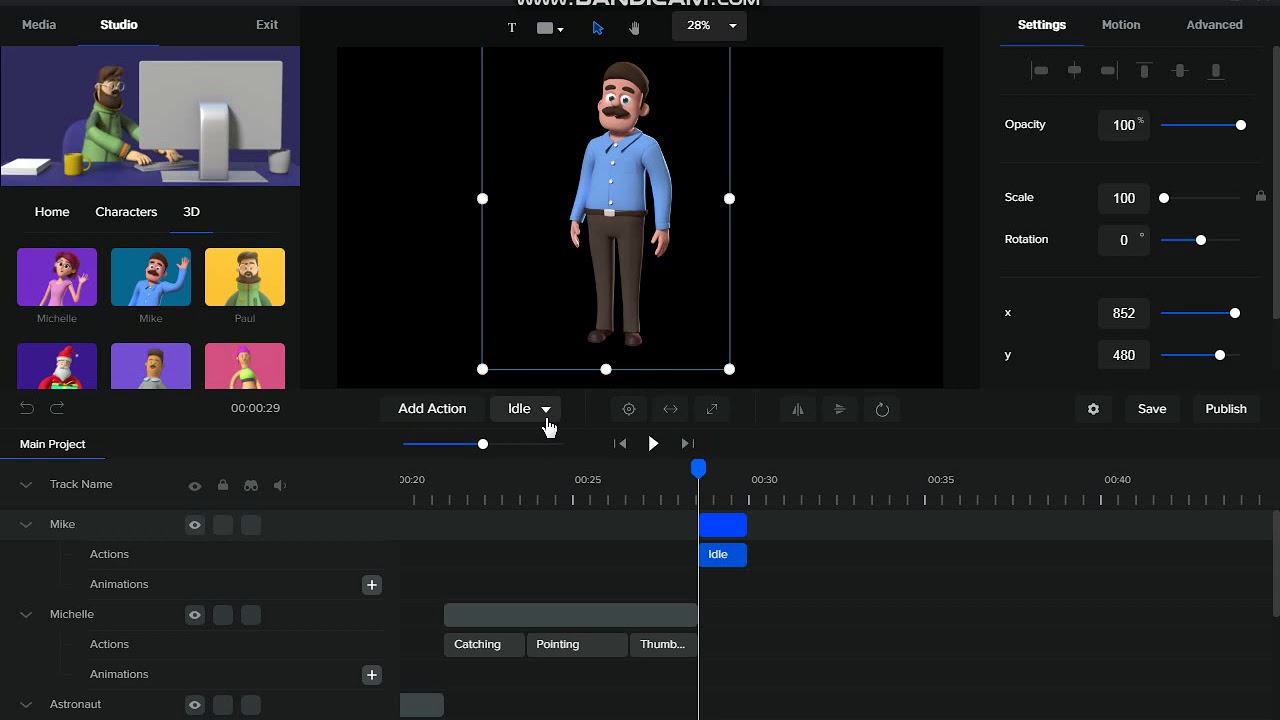1280x720 pixels.
Task: Toggle the lock box on Mike track
Action: [x=223, y=525]
